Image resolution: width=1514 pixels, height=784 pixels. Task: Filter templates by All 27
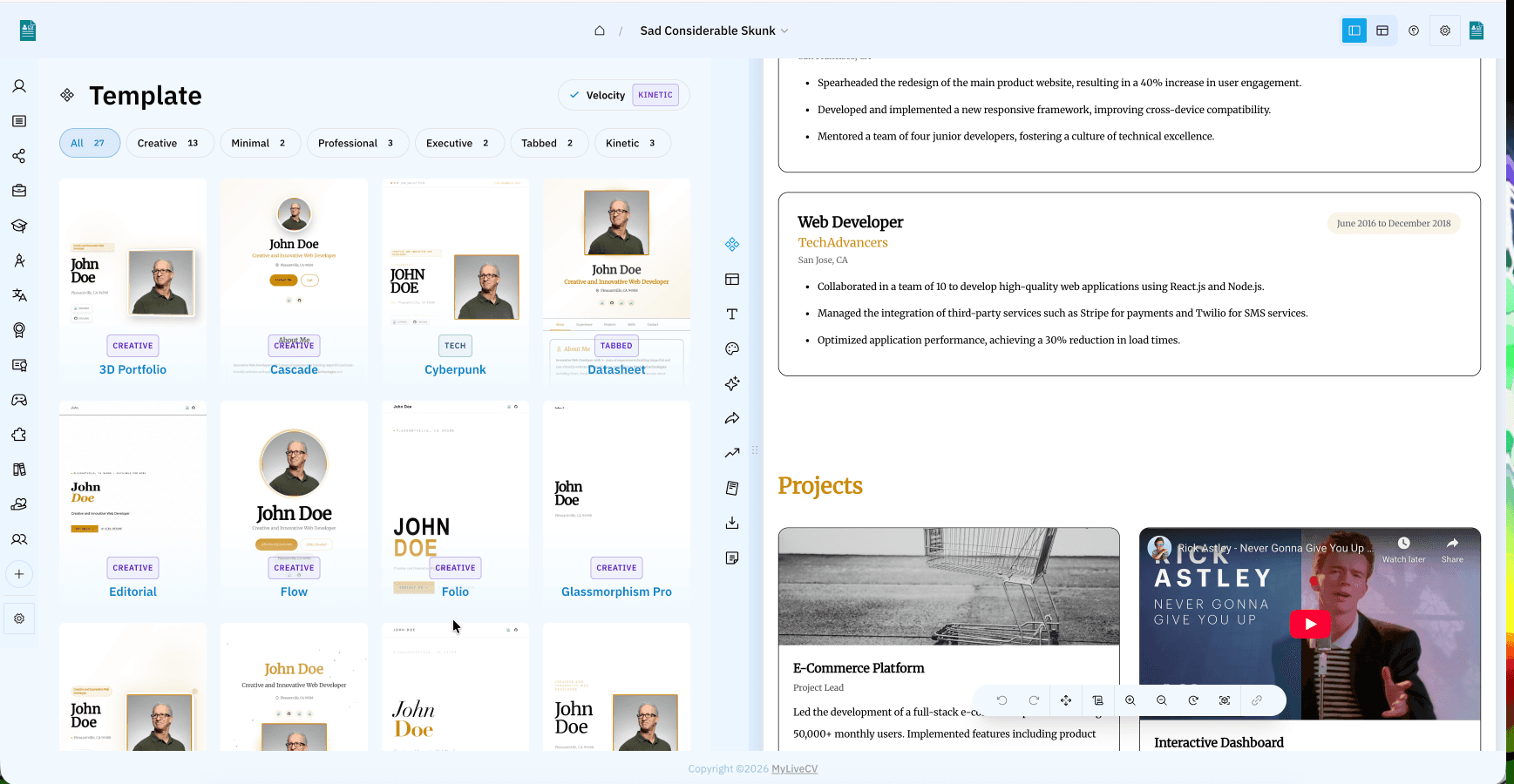(90, 143)
